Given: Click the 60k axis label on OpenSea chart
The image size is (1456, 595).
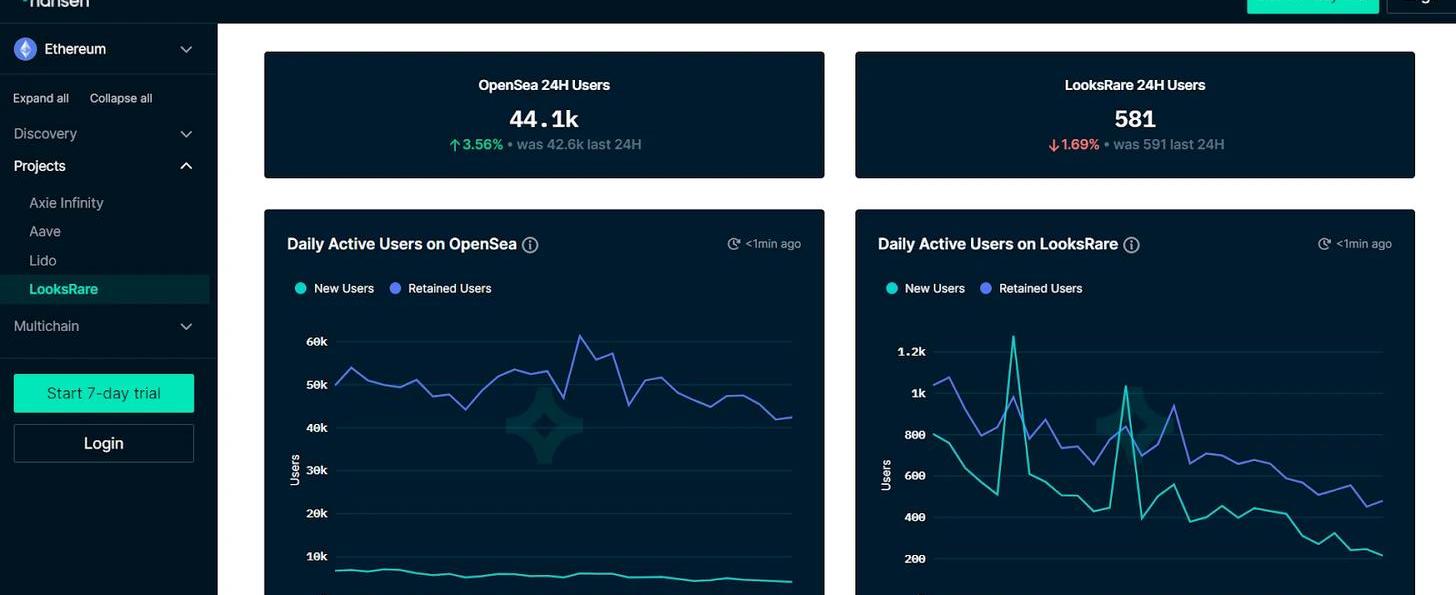Looking at the screenshot, I should pos(317,342).
